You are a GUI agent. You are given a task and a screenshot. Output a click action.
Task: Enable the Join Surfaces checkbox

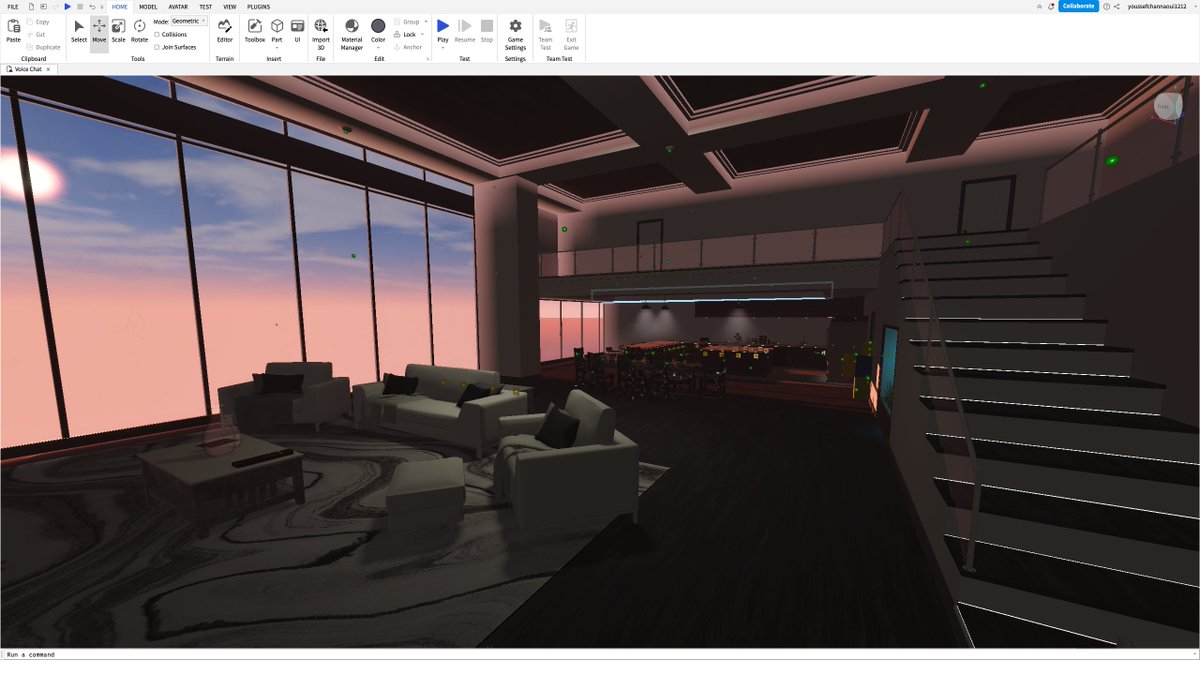point(157,47)
